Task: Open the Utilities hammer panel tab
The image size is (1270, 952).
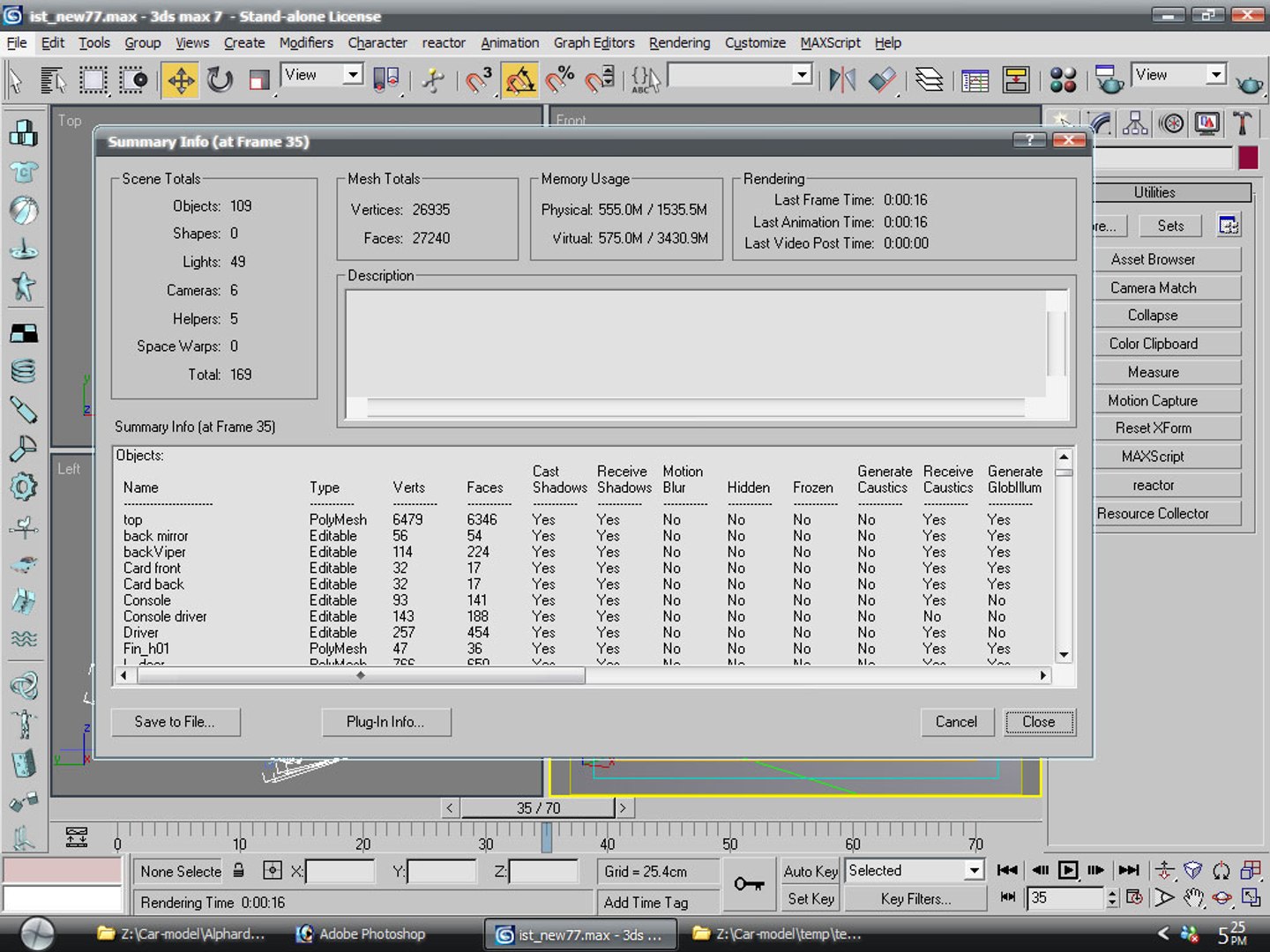Action: [1243, 123]
